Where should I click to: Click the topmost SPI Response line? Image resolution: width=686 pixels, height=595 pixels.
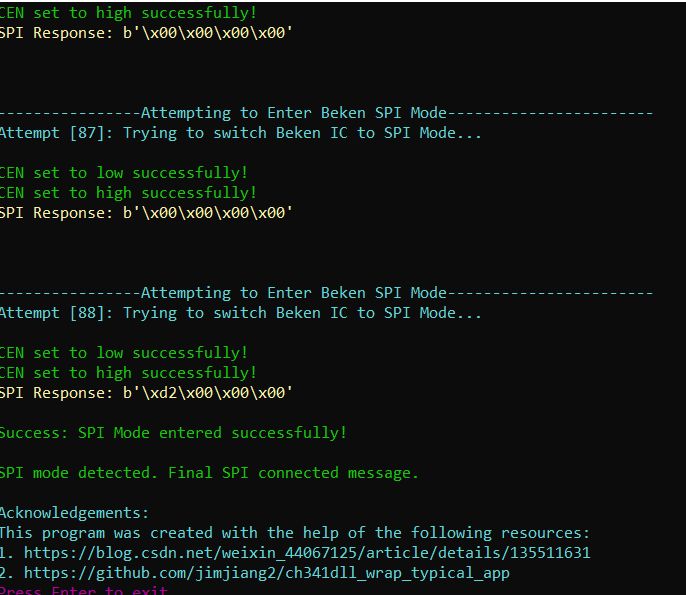pyautogui.click(x=146, y=33)
